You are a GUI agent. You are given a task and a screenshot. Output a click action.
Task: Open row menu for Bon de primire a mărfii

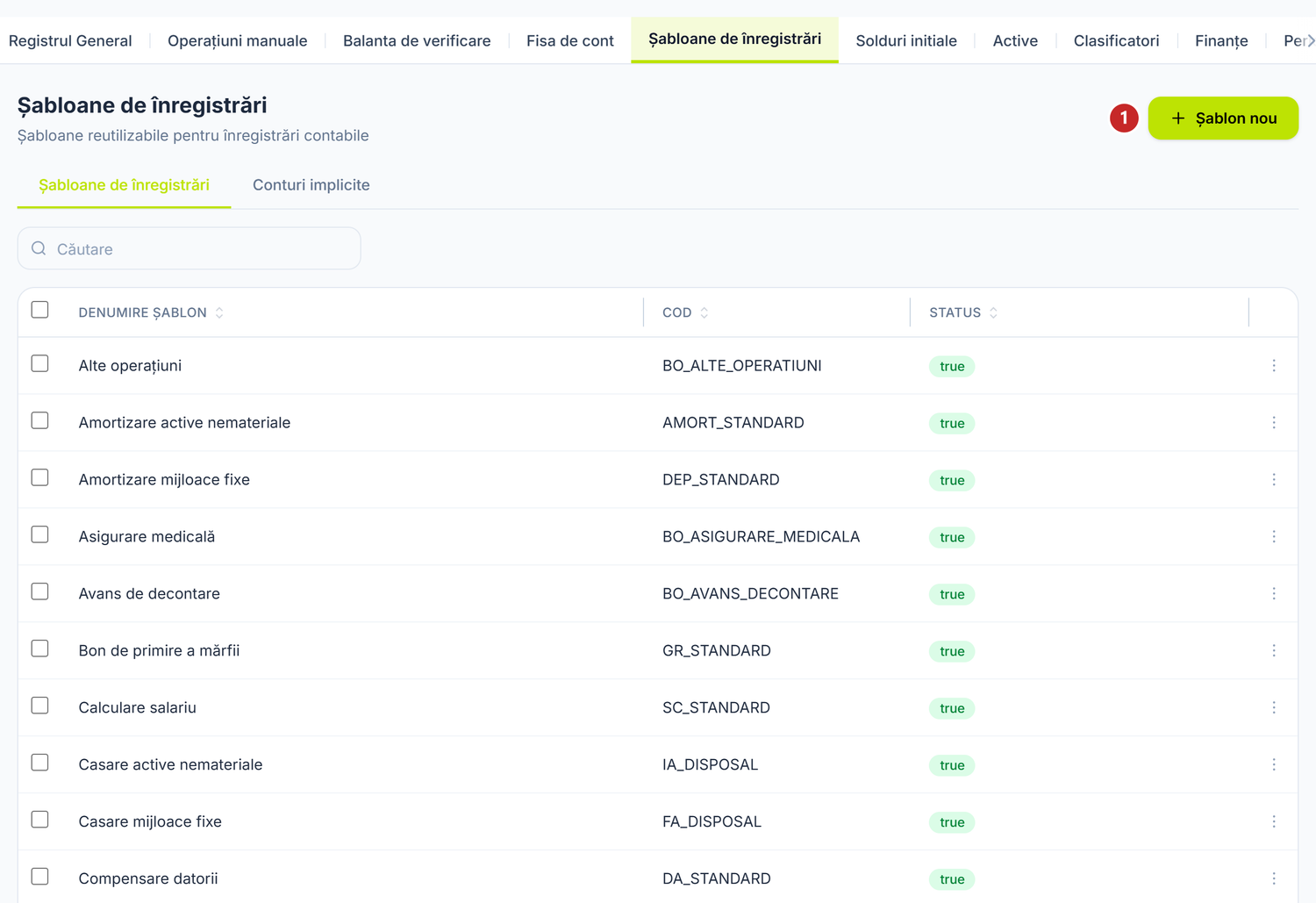1274,651
